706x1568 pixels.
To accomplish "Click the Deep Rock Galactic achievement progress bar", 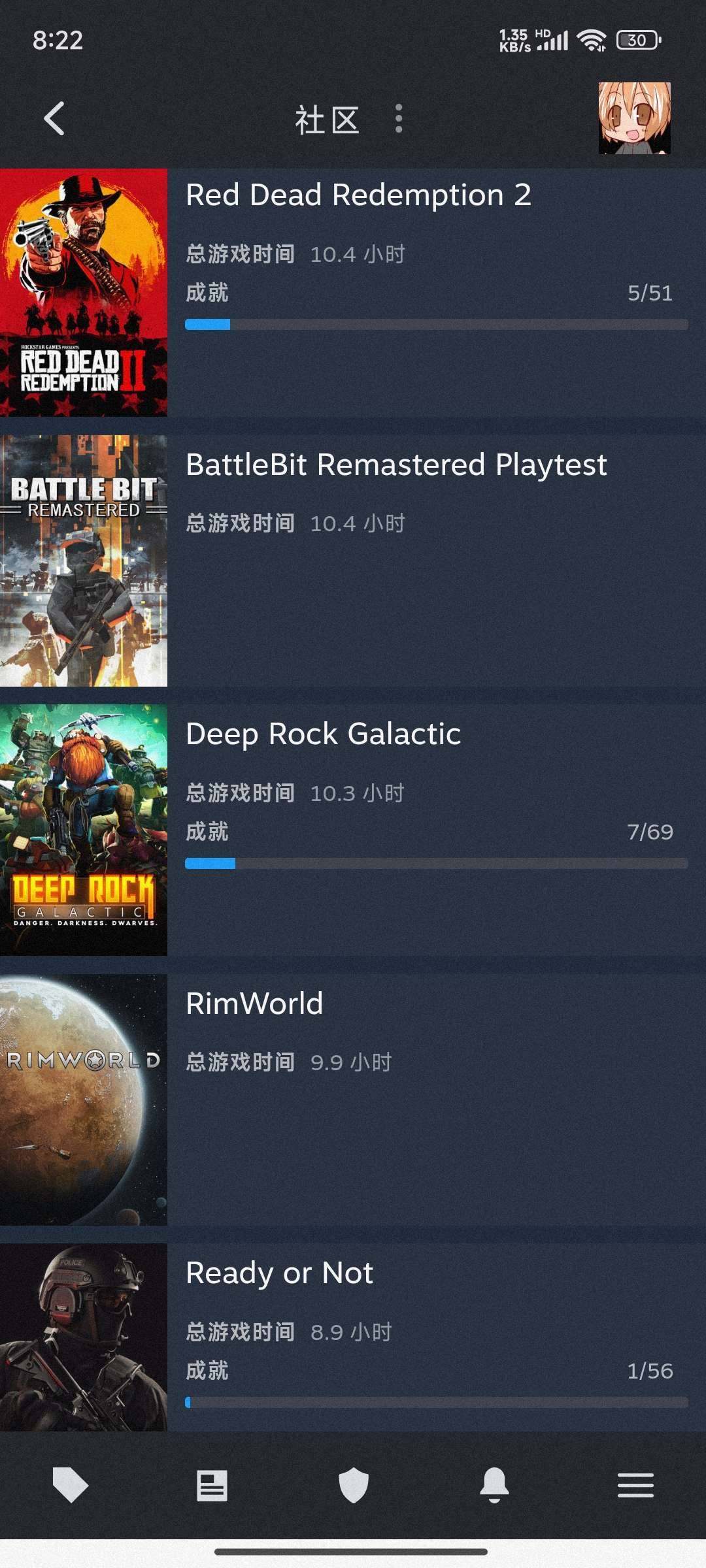I will pos(437,864).
